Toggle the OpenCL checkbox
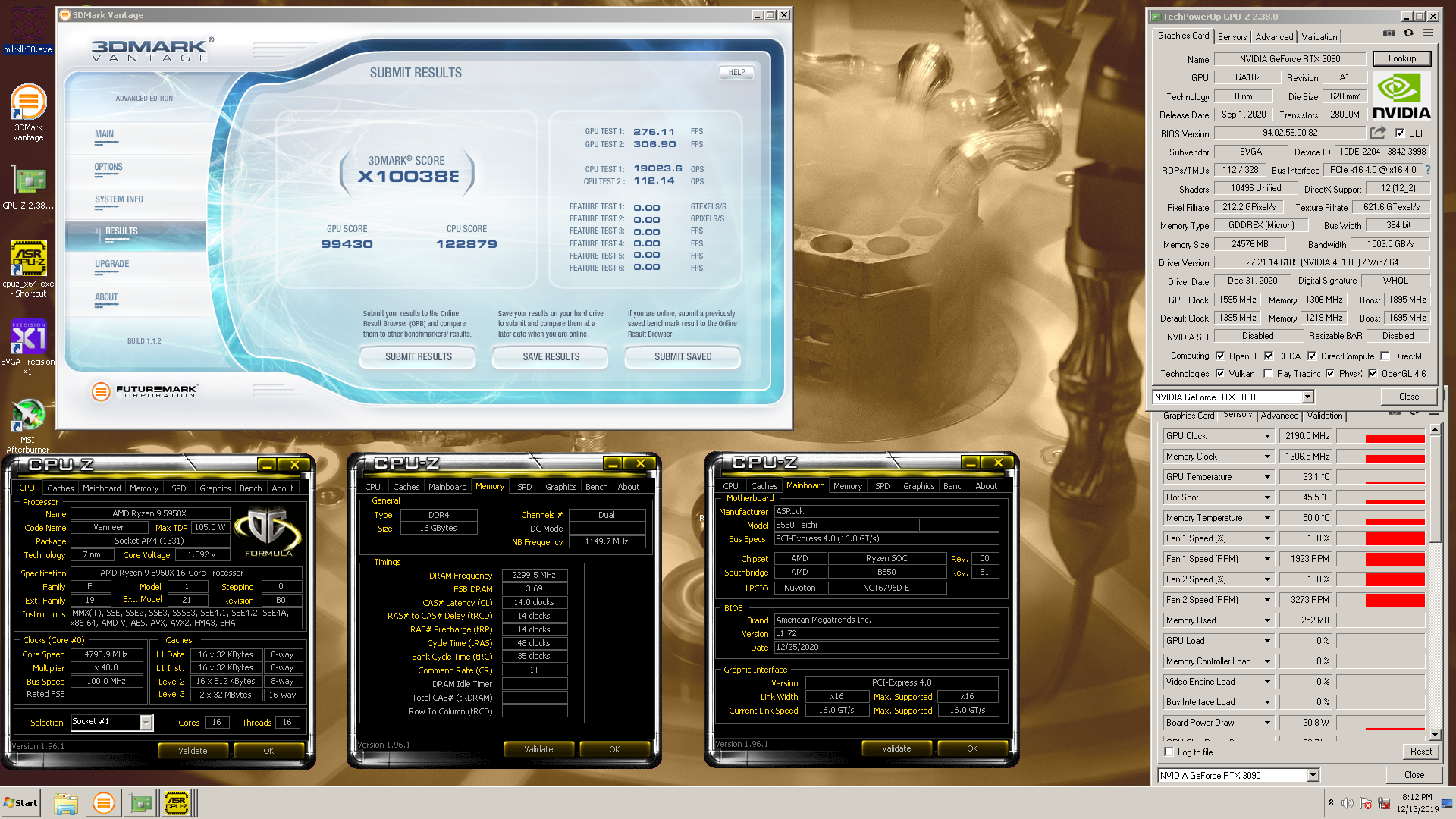The width and height of the screenshot is (1456, 819). [x=1220, y=356]
